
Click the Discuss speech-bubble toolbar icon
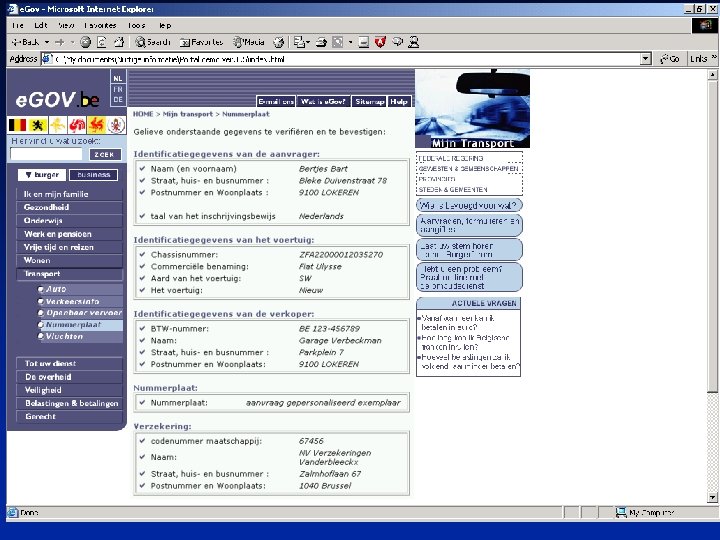[397, 42]
